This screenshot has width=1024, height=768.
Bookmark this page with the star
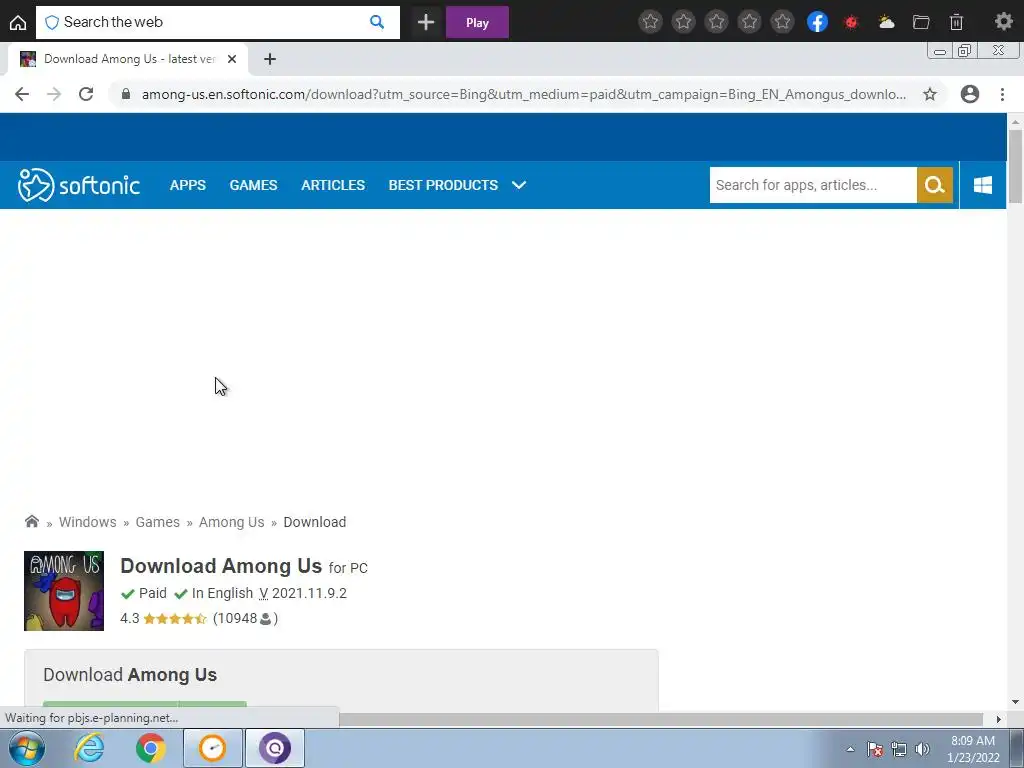930,94
